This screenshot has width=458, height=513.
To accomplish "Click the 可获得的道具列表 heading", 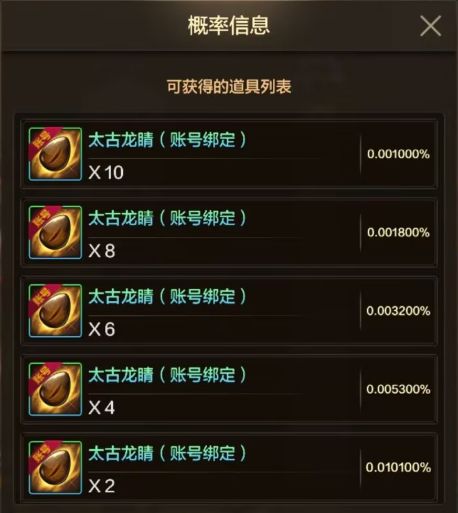I will (x=229, y=87).
